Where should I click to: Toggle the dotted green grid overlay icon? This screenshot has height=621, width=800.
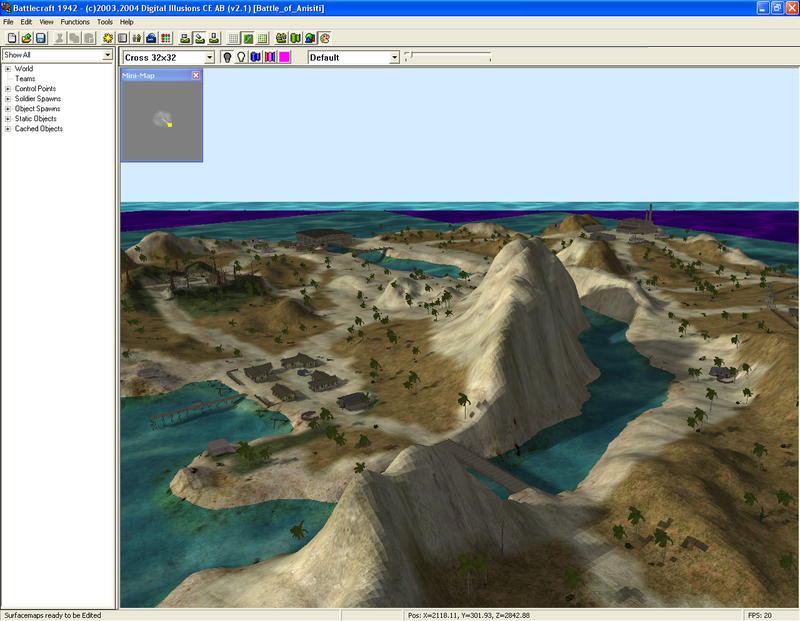coord(262,38)
